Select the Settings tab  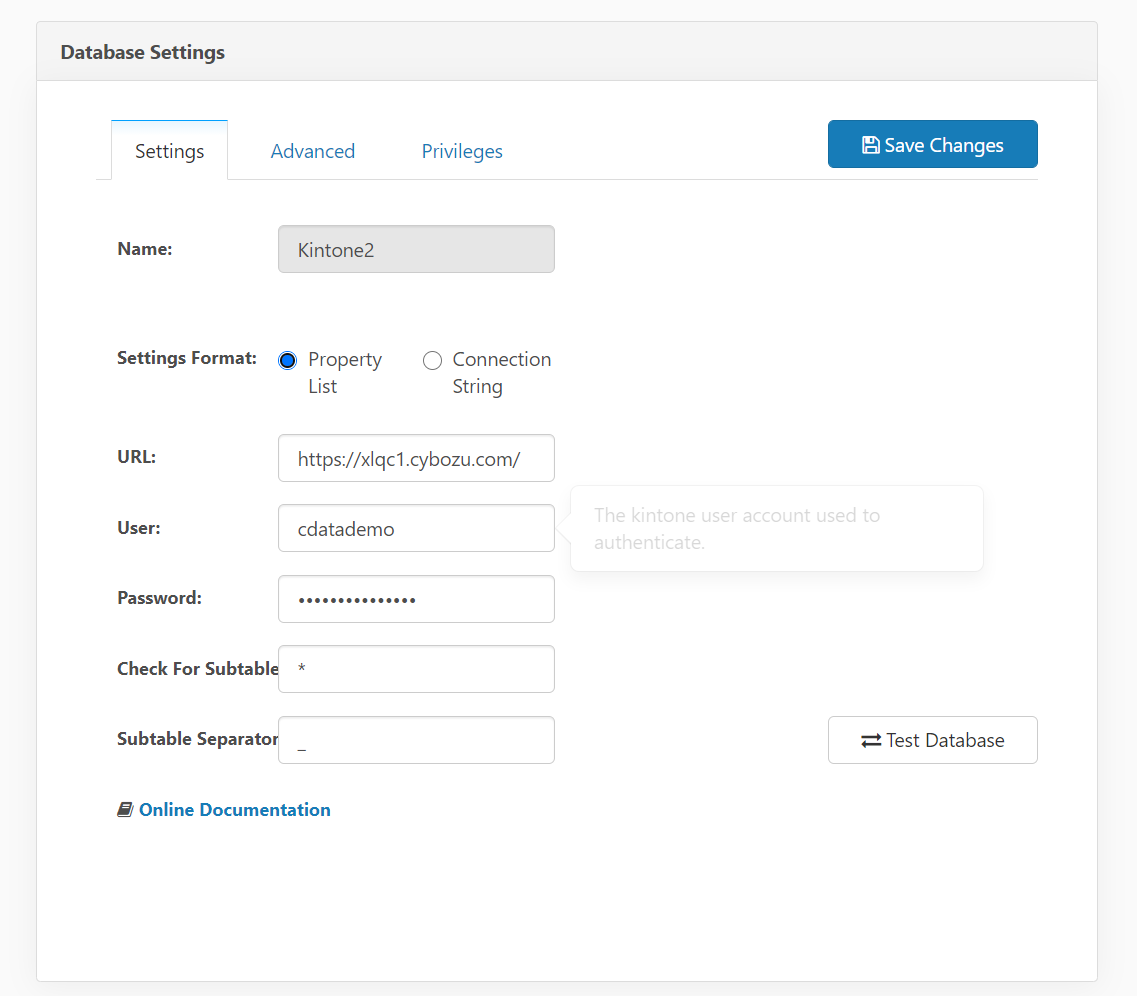170,151
